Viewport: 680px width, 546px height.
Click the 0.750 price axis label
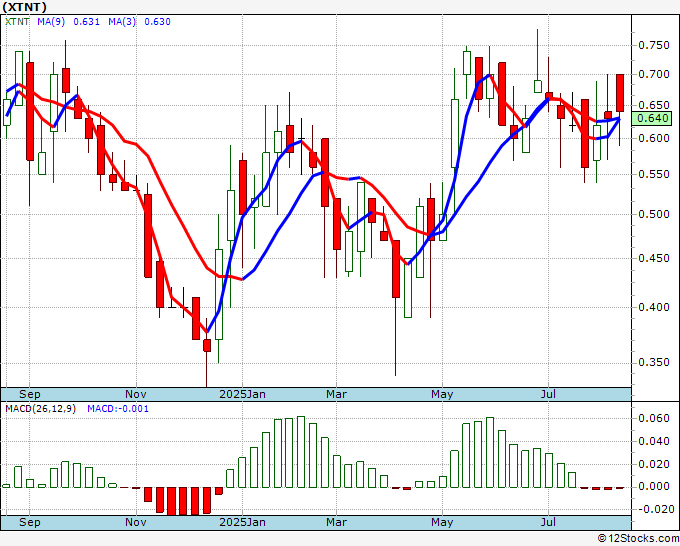[654, 45]
